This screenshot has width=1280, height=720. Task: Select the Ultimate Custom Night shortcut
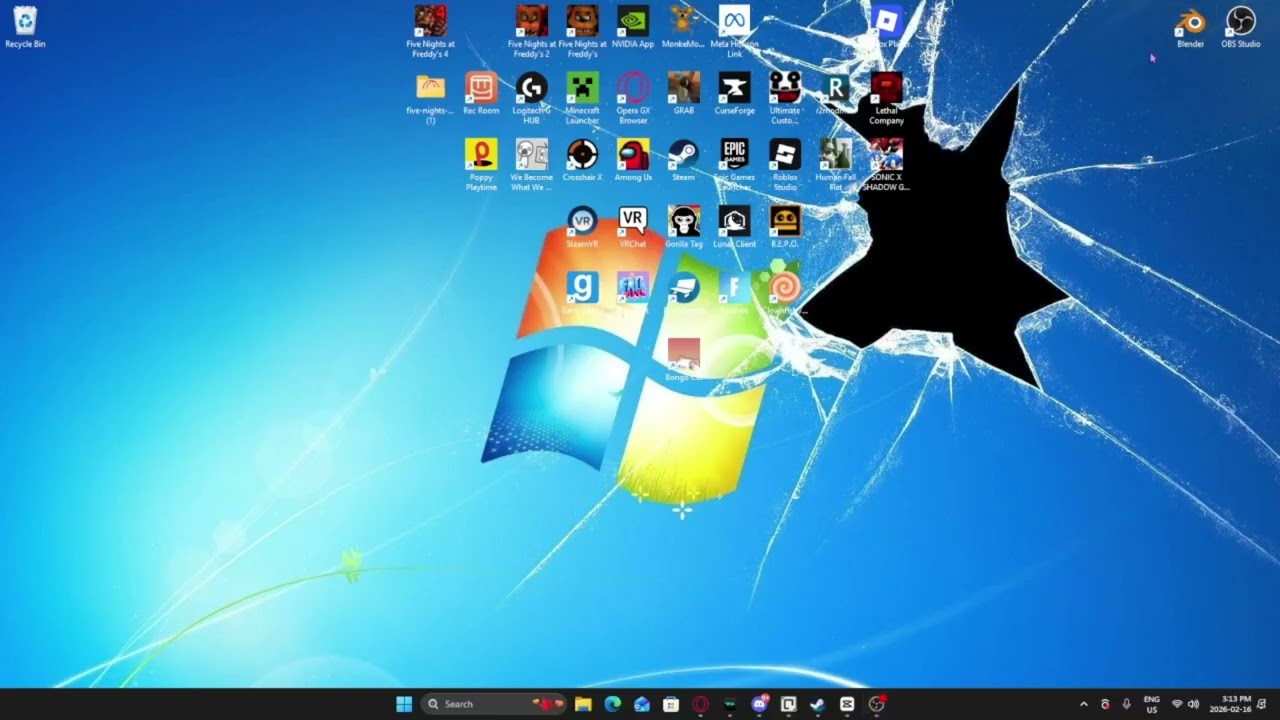[x=785, y=98]
